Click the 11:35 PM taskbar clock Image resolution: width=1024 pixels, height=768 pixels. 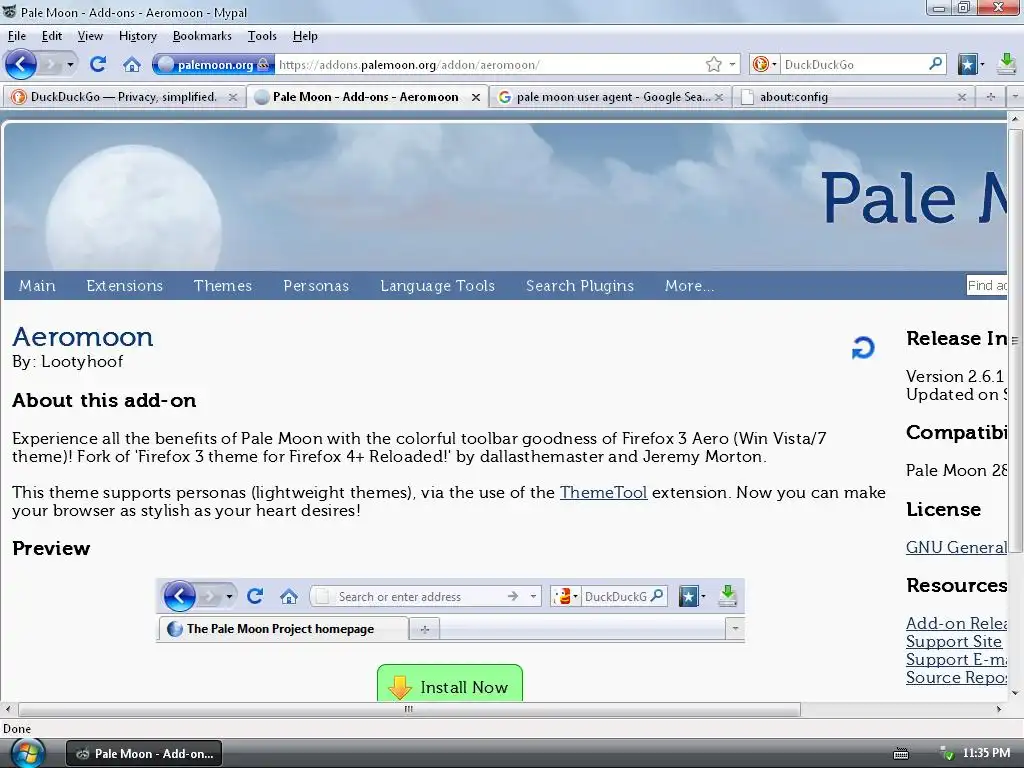tap(986, 753)
